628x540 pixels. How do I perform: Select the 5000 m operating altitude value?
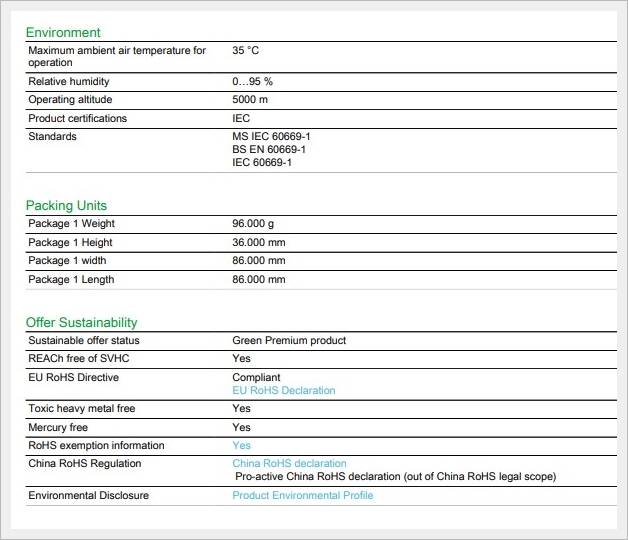point(249,100)
